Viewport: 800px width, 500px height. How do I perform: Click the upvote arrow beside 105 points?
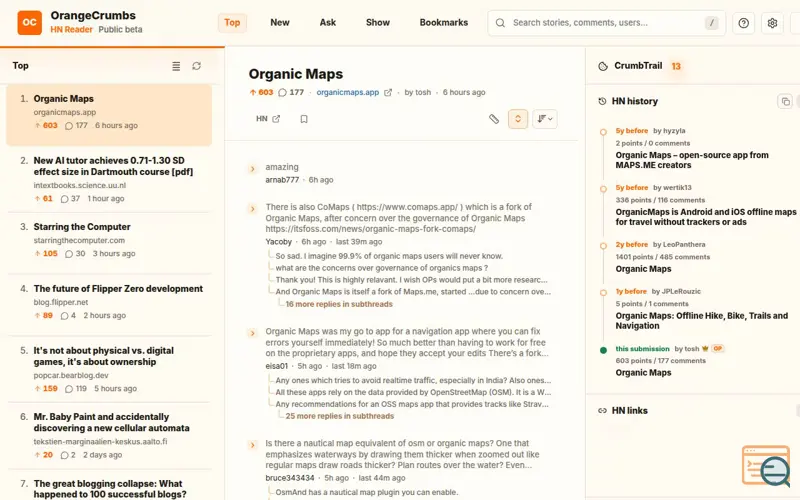tap(37, 254)
